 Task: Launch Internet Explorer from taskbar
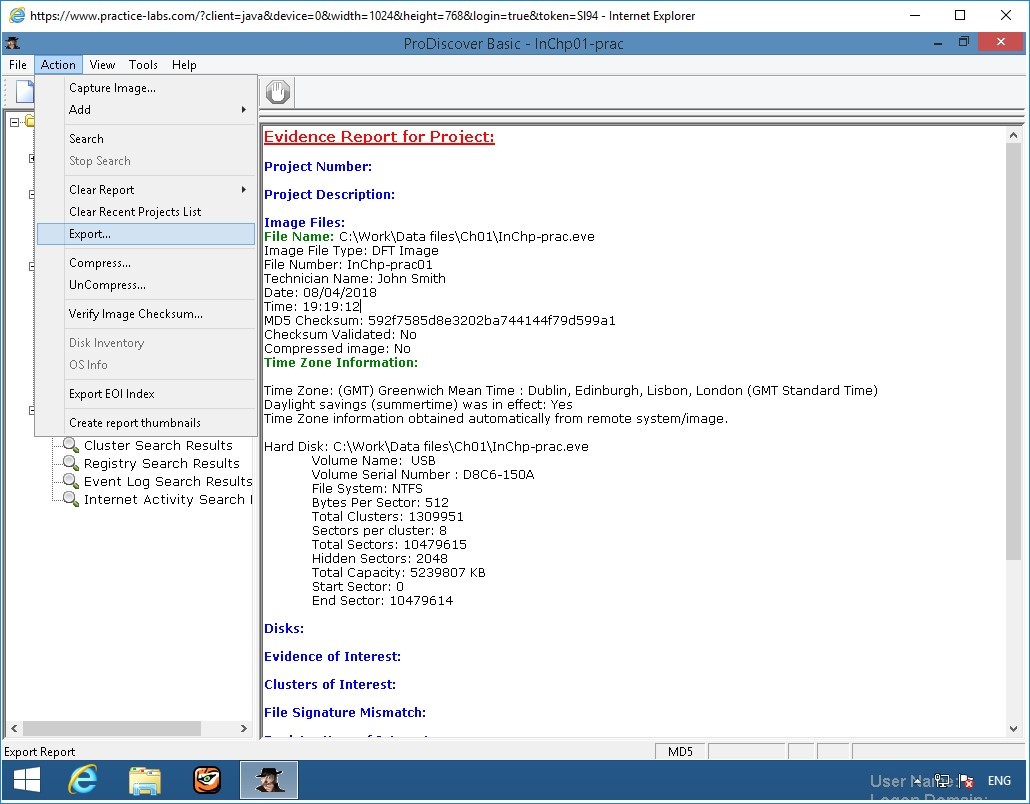(x=83, y=780)
